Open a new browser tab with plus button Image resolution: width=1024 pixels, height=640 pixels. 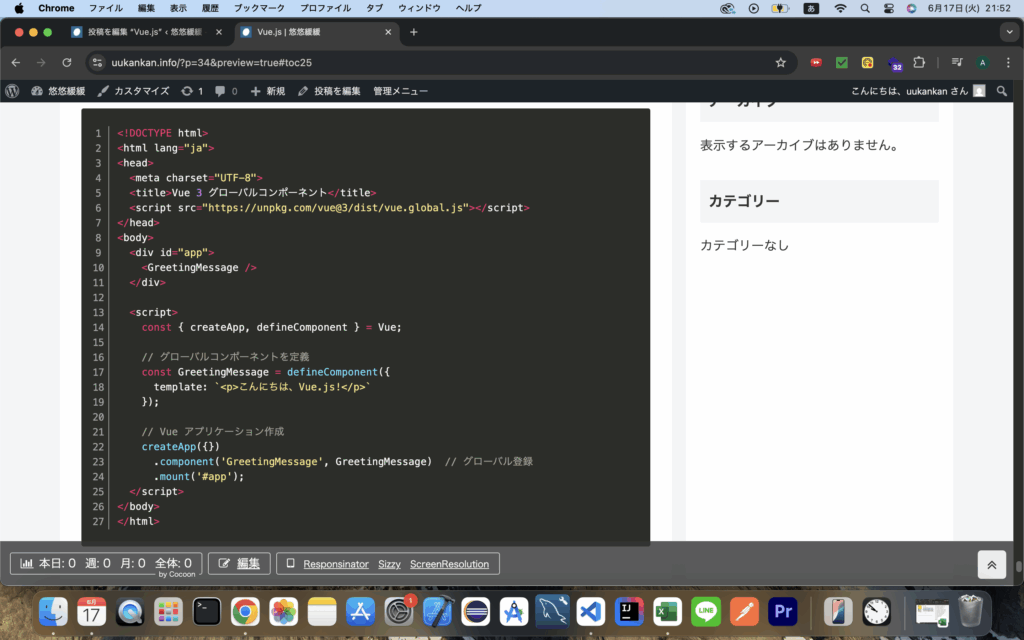[x=414, y=32]
